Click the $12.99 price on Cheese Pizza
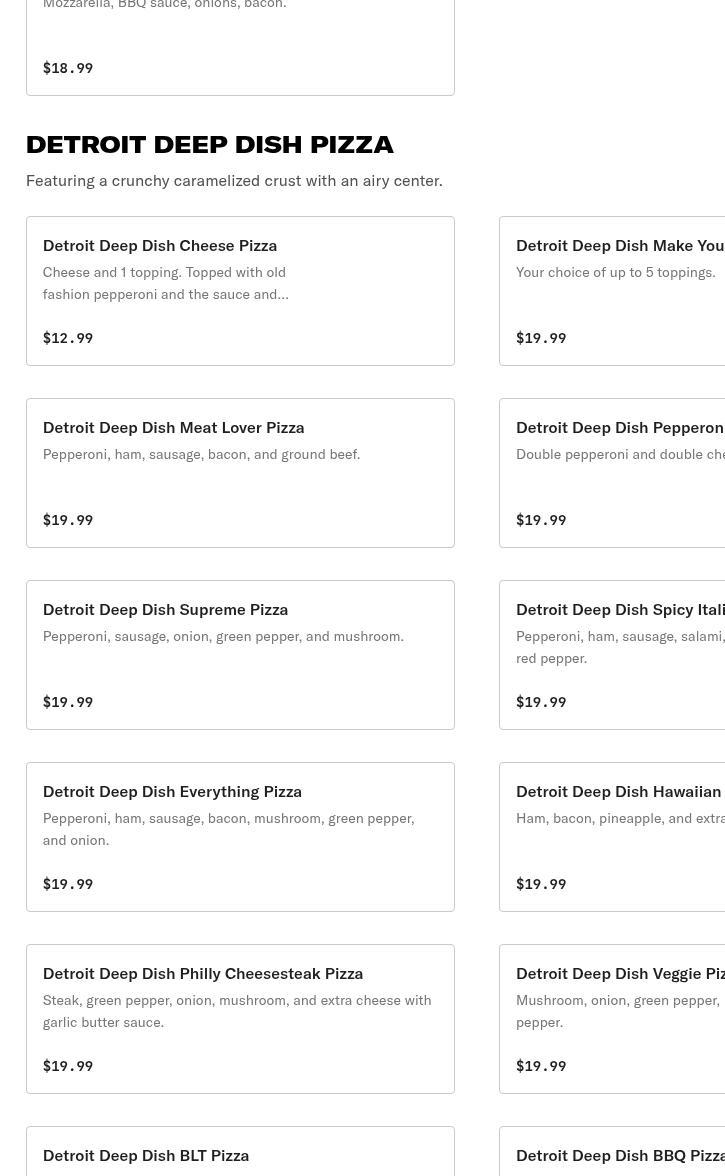The width and height of the screenshot is (725, 1176). 68,338
